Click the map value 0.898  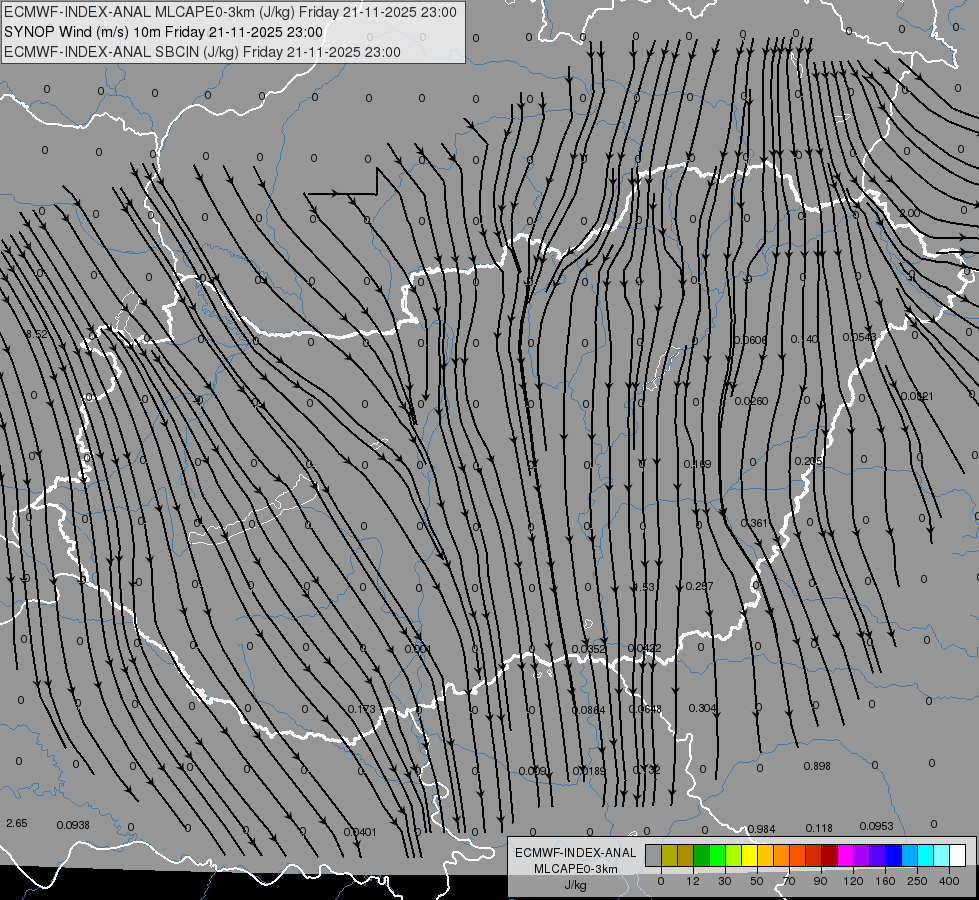pos(817,766)
